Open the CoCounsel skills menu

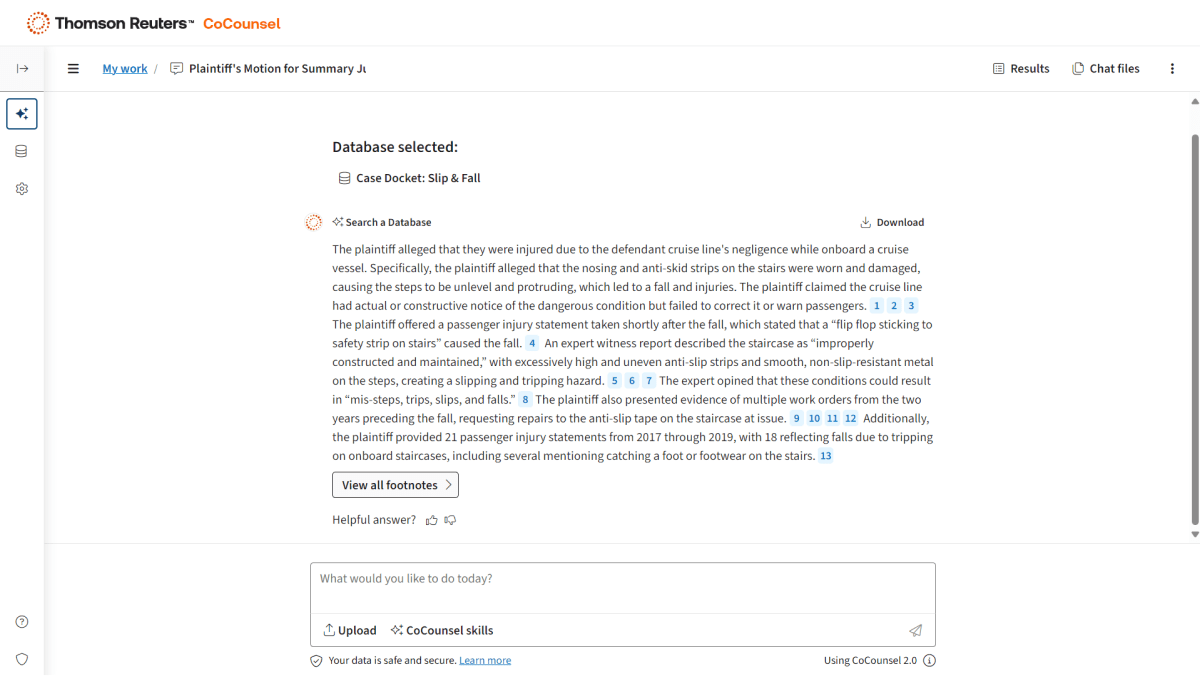pyautogui.click(x=442, y=630)
